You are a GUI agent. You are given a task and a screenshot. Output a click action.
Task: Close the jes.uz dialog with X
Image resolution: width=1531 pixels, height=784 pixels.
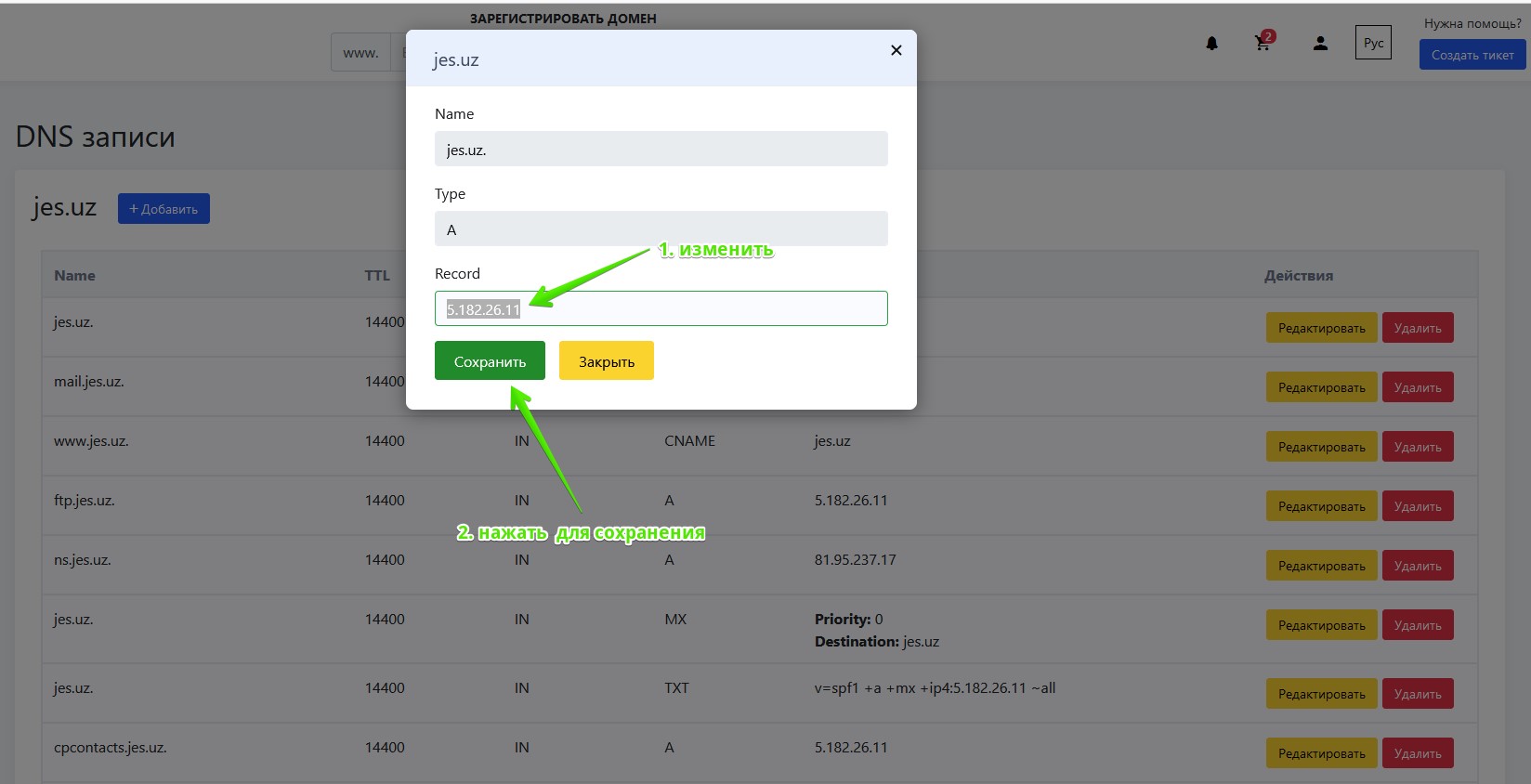(x=896, y=50)
